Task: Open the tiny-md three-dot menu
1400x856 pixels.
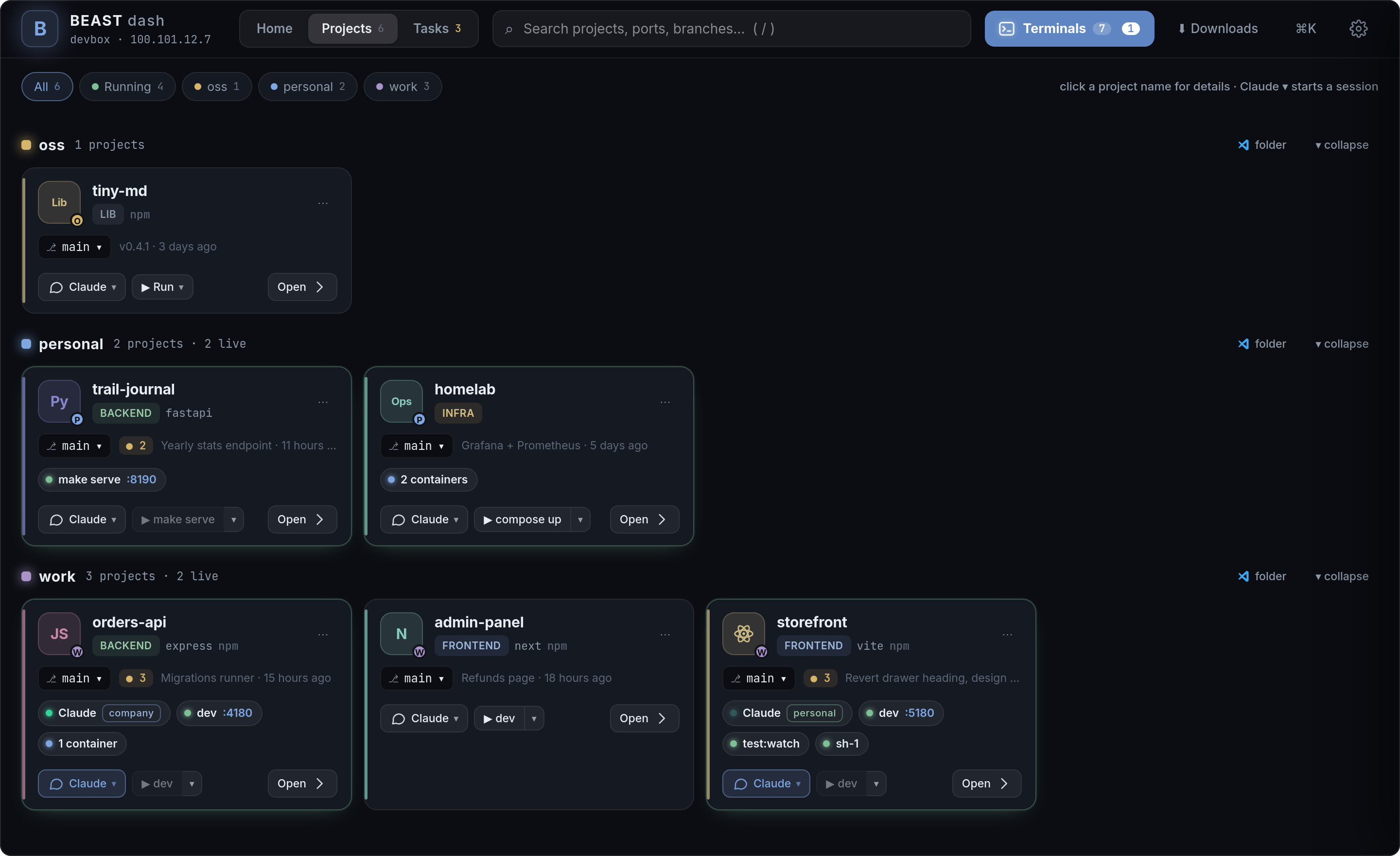Action: (323, 203)
